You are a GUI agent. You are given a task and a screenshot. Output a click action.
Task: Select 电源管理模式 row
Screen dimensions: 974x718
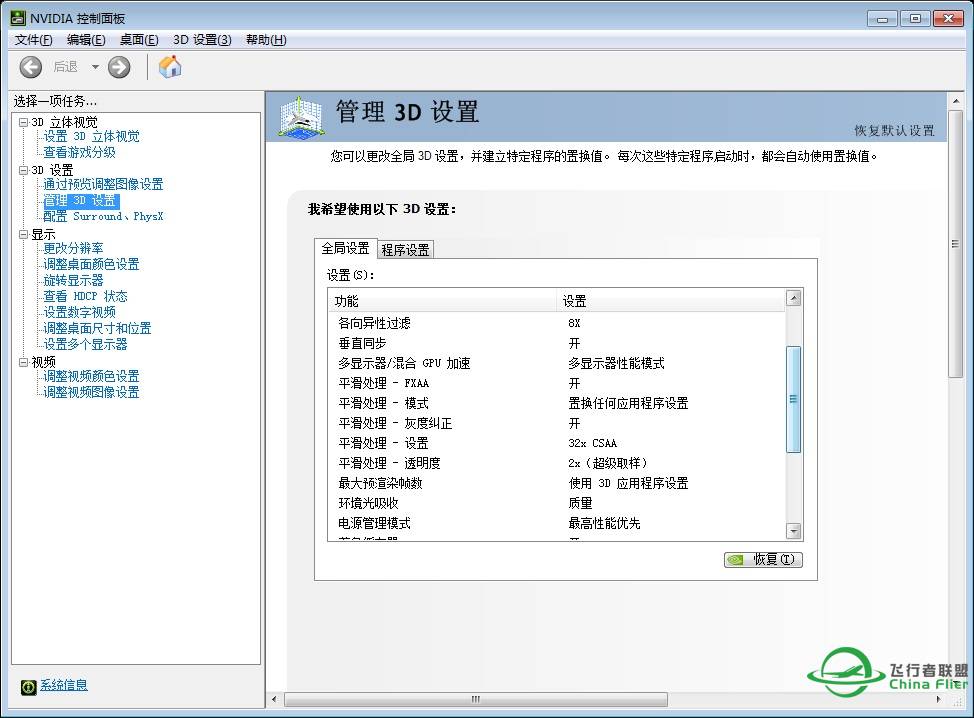click(x=557, y=523)
